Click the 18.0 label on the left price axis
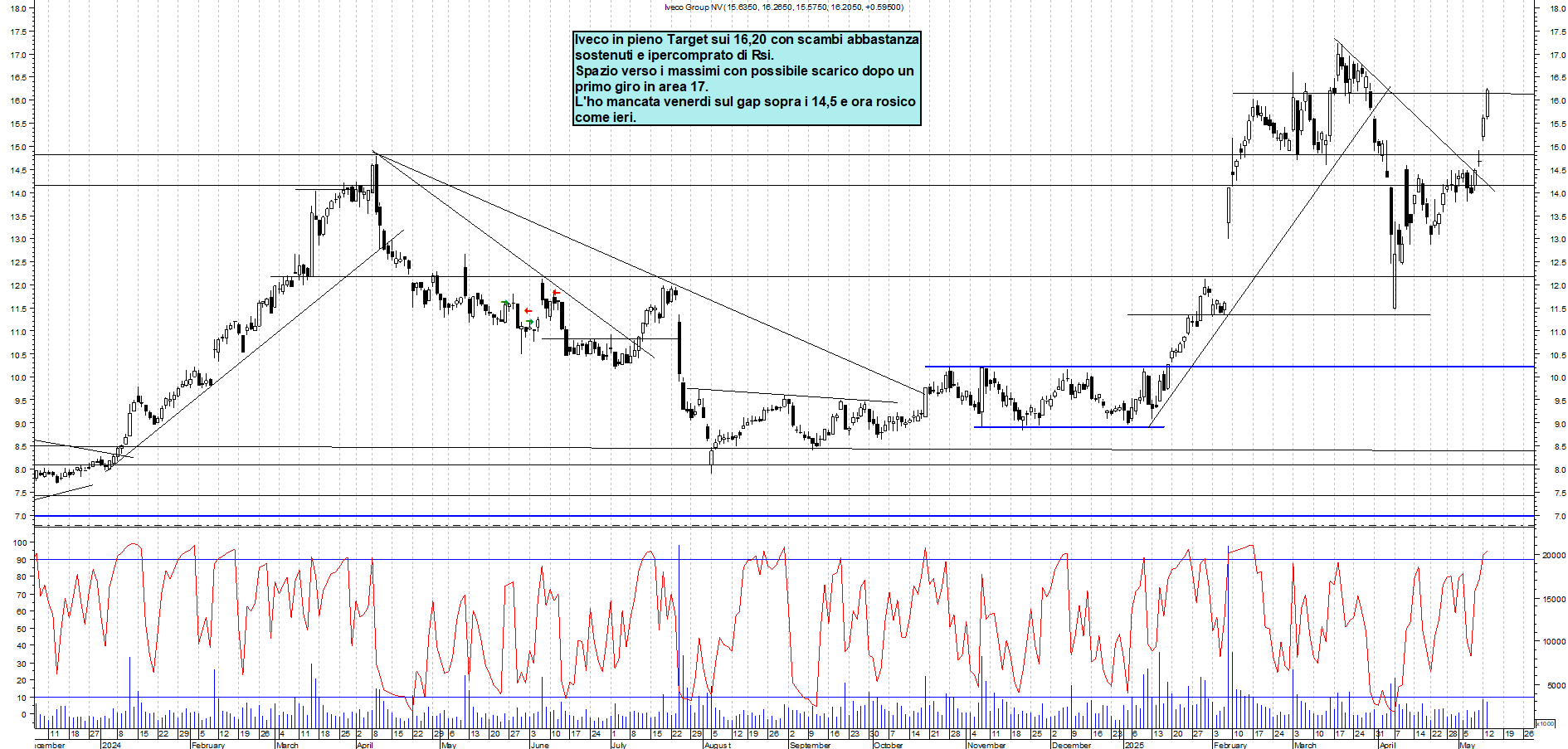Image resolution: width=1568 pixels, height=749 pixels. [x=18, y=9]
